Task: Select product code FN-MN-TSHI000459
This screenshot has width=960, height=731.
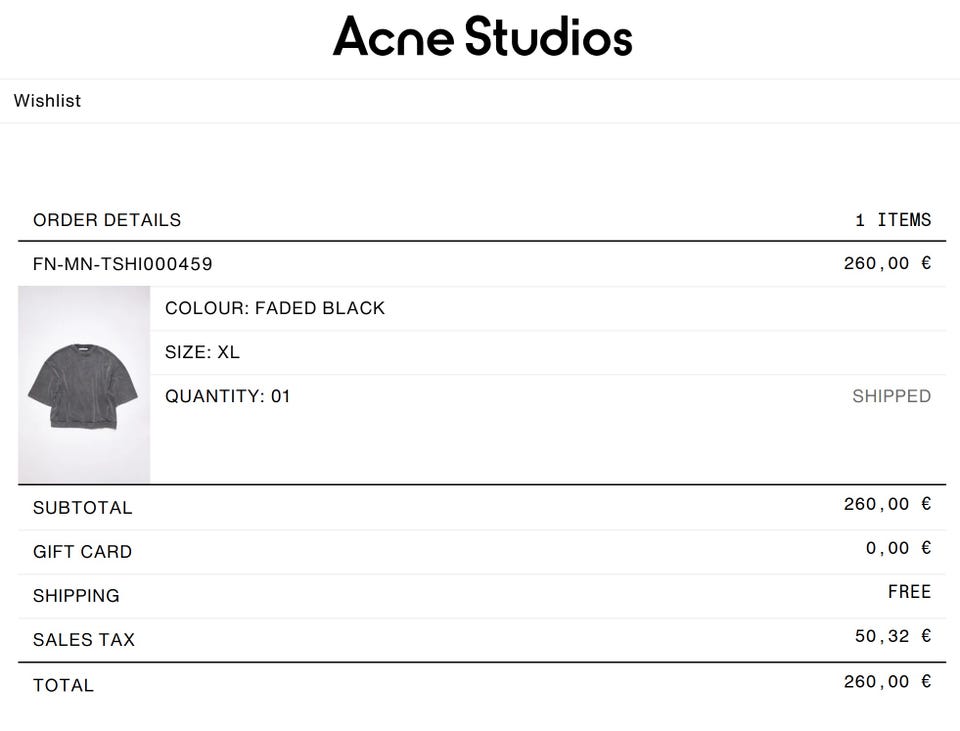Action: pyautogui.click(x=123, y=265)
